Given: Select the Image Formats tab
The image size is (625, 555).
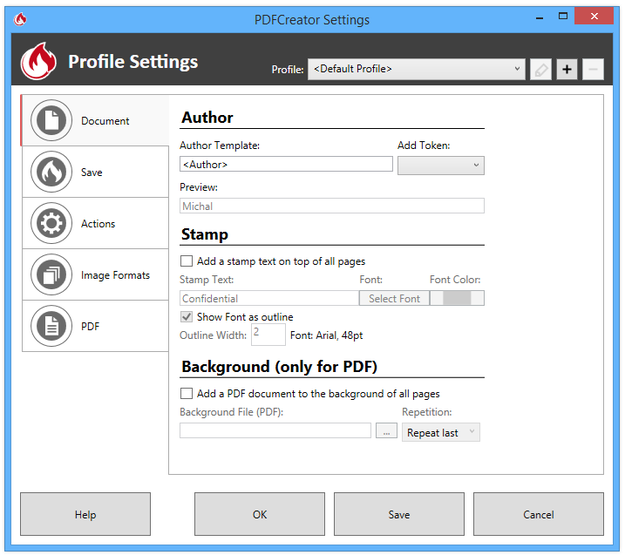Looking at the screenshot, I should point(95,275).
